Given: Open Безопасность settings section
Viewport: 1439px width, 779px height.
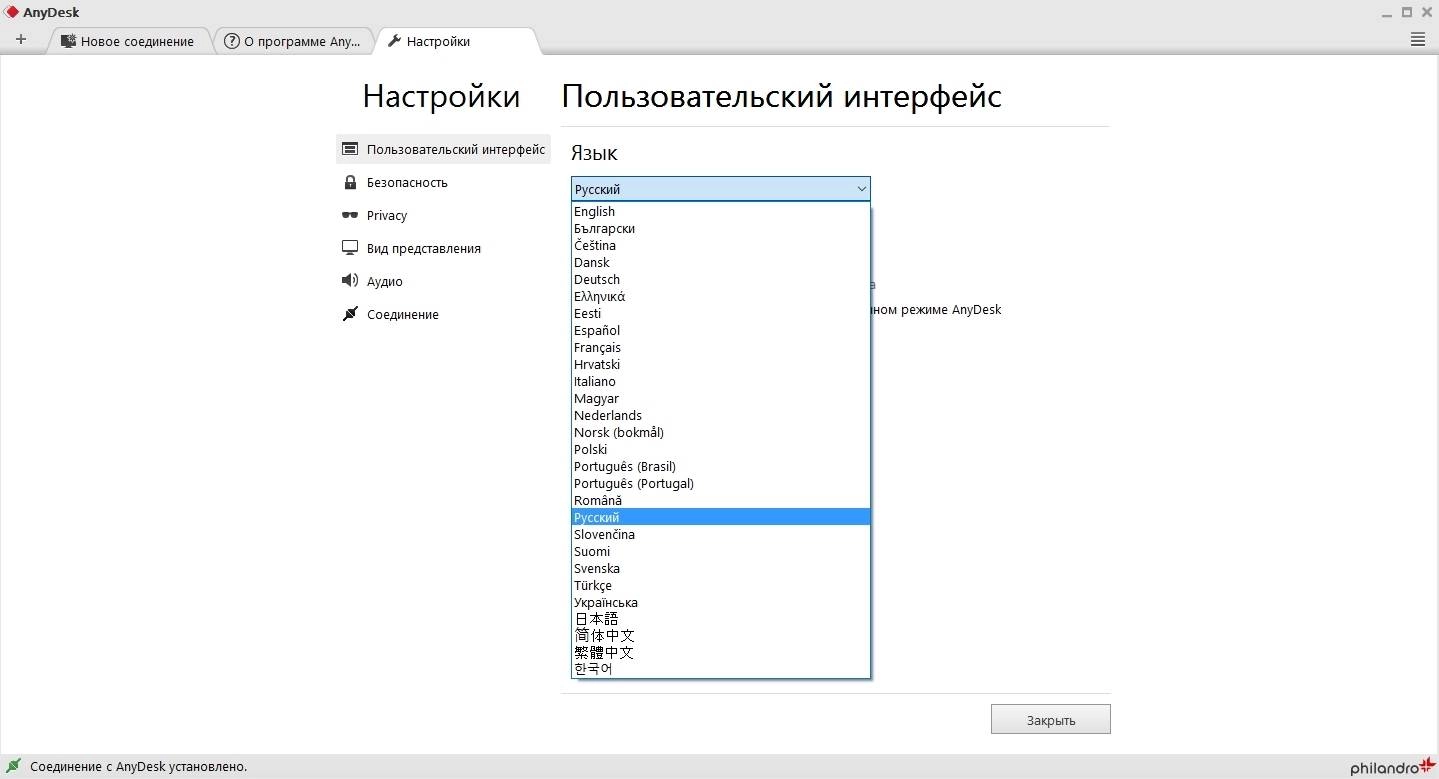Looking at the screenshot, I should point(443,182).
